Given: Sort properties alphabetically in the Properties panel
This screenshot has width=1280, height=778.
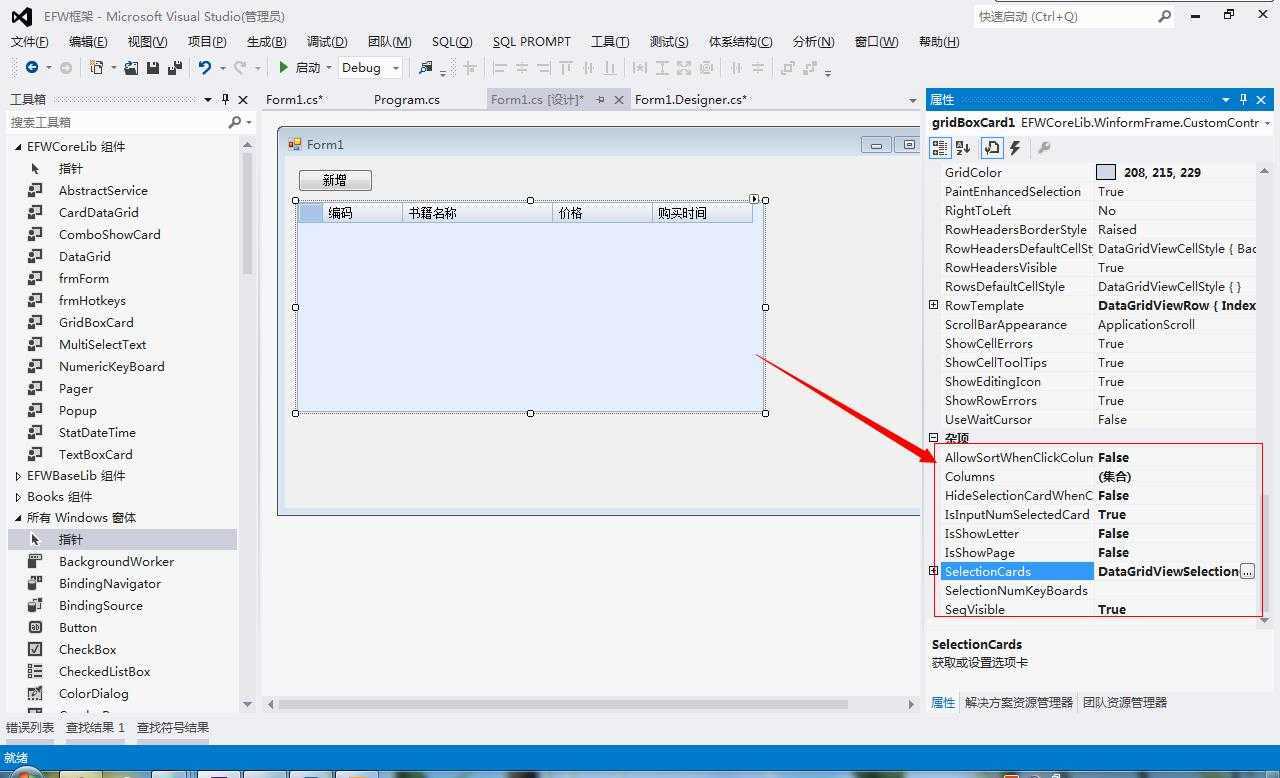Looking at the screenshot, I should [963, 148].
